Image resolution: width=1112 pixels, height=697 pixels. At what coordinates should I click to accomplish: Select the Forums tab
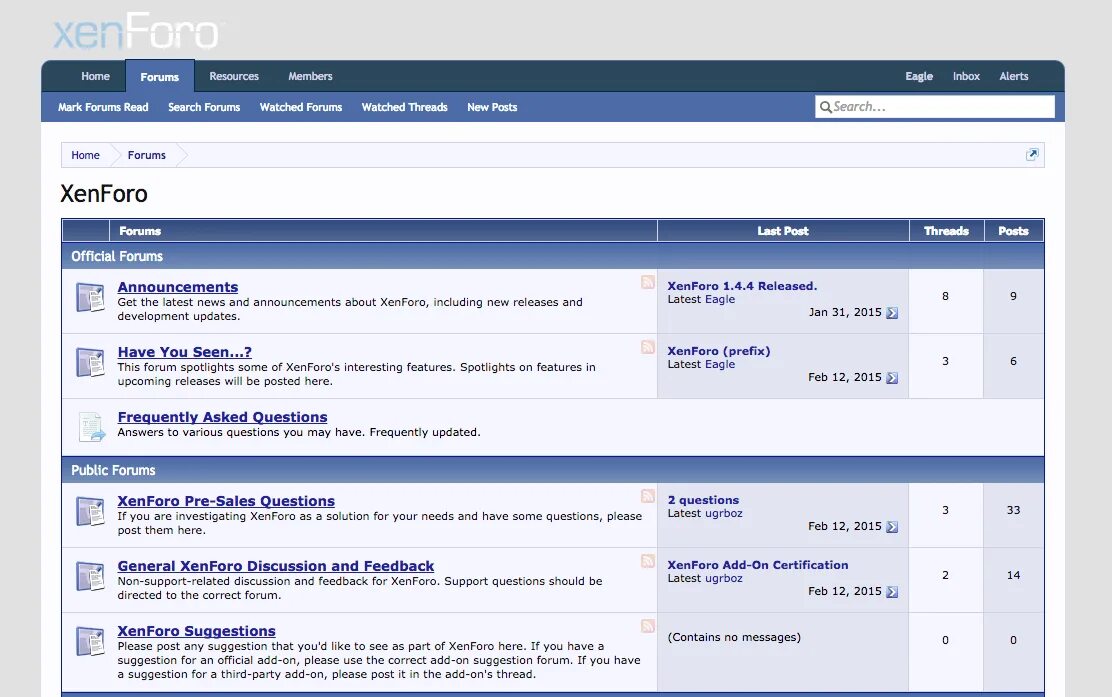160,77
